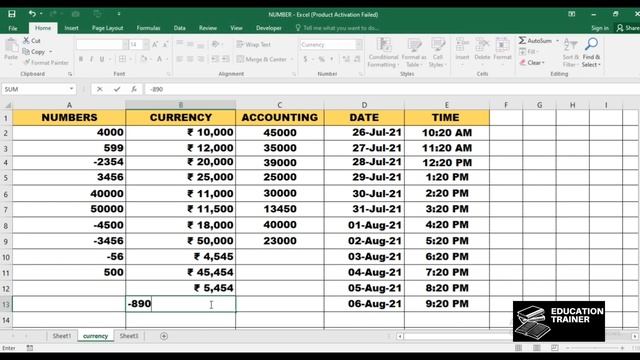Screen dimensions: 640x360
Task: Open the Currency number format dropdown
Action: tap(359, 44)
